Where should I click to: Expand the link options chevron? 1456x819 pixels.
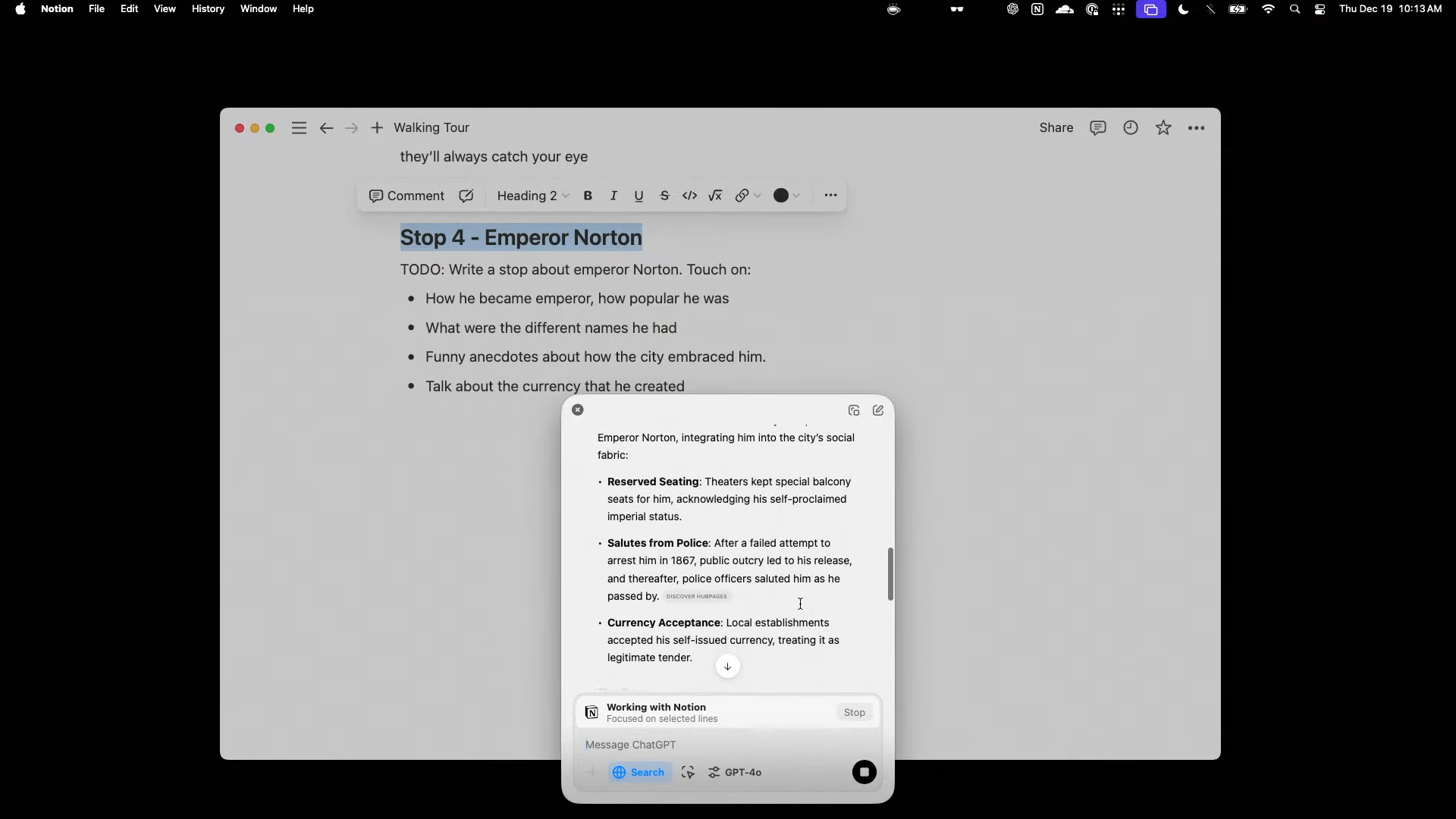click(758, 196)
